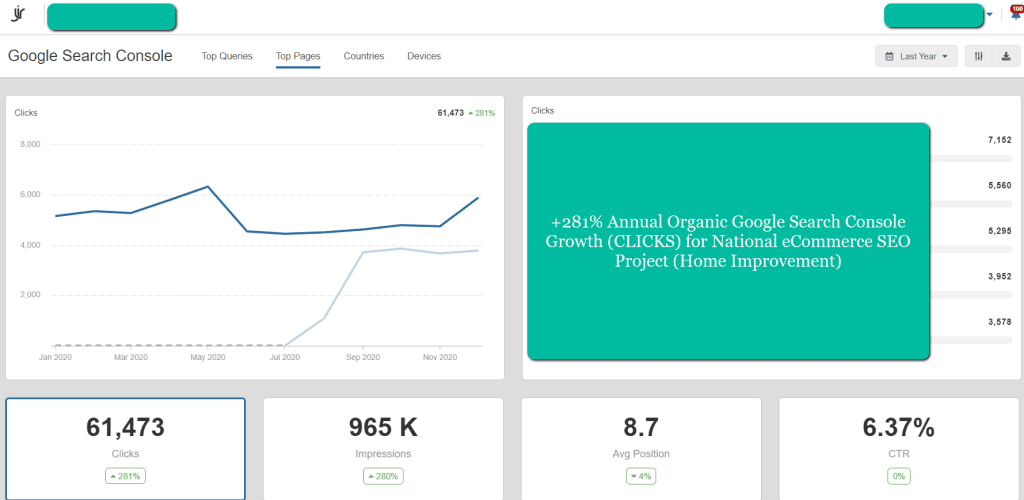Click the 0% badge under CTR

coord(899,477)
